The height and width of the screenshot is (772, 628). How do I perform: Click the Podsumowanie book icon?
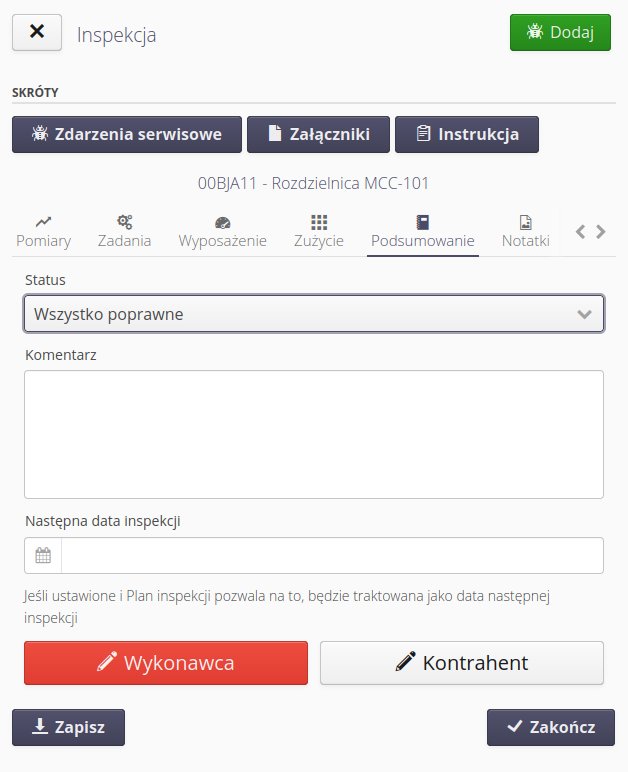coord(422,222)
